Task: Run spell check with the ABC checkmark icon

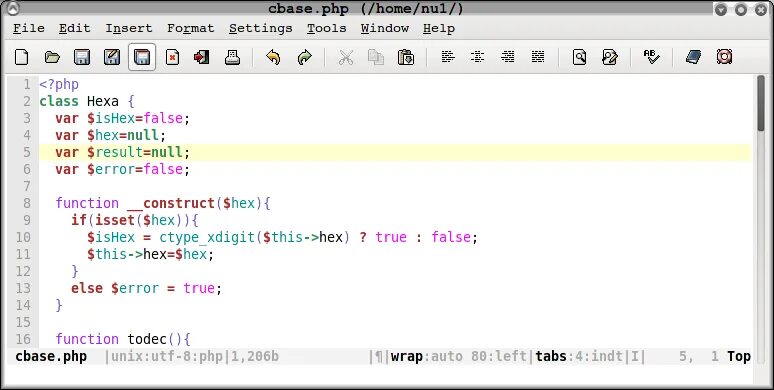Action: pyautogui.click(x=652, y=57)
